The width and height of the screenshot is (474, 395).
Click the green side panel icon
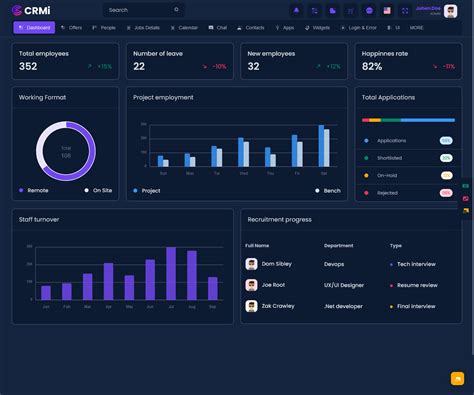click(x=466, y=186)
